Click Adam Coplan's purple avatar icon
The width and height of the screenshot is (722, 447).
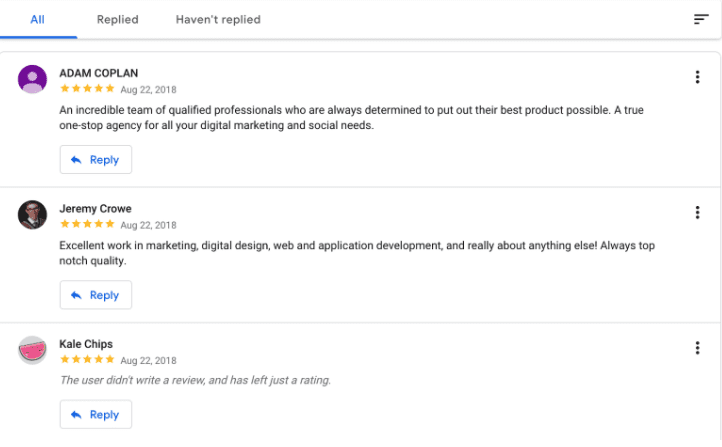point(33,79)
